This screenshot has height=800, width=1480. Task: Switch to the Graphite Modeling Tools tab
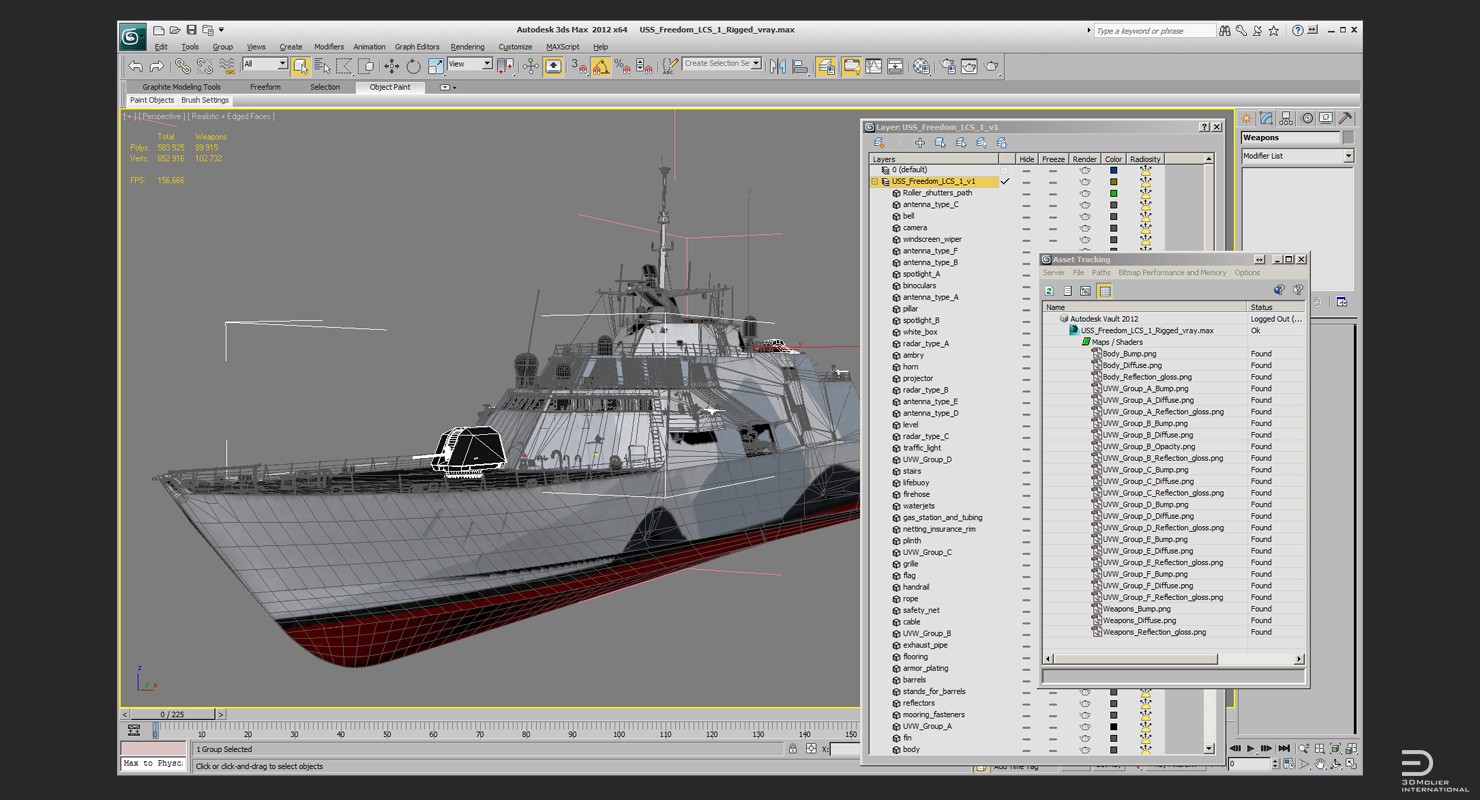(181, 87)
